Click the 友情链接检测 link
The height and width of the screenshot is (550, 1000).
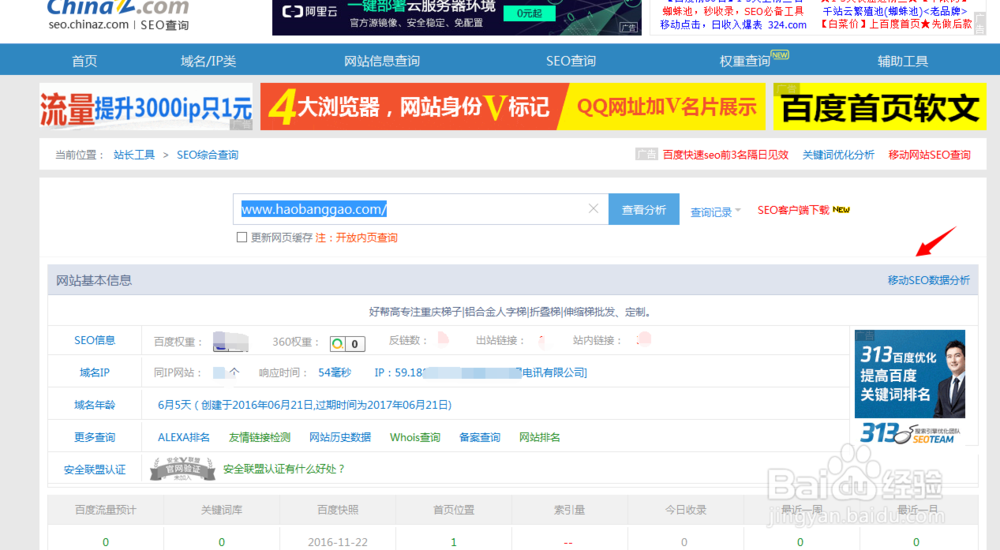(260, 437)
